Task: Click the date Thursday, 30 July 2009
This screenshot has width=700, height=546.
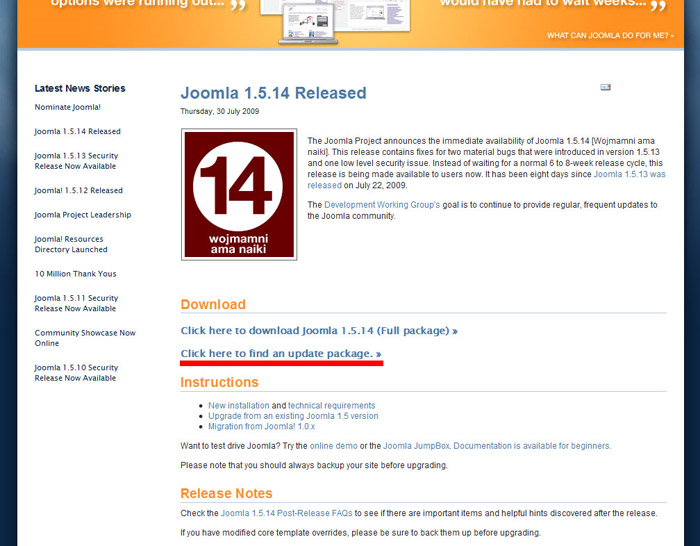Action: pos(220,111)
